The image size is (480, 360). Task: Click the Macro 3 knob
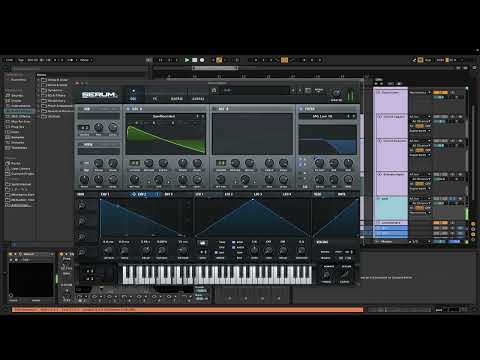(82, 236)
